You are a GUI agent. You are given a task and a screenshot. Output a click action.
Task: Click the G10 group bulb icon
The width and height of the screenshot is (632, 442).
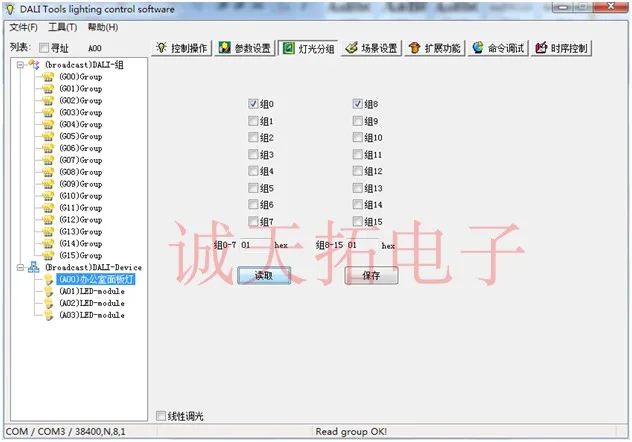(x=48, y=196)
